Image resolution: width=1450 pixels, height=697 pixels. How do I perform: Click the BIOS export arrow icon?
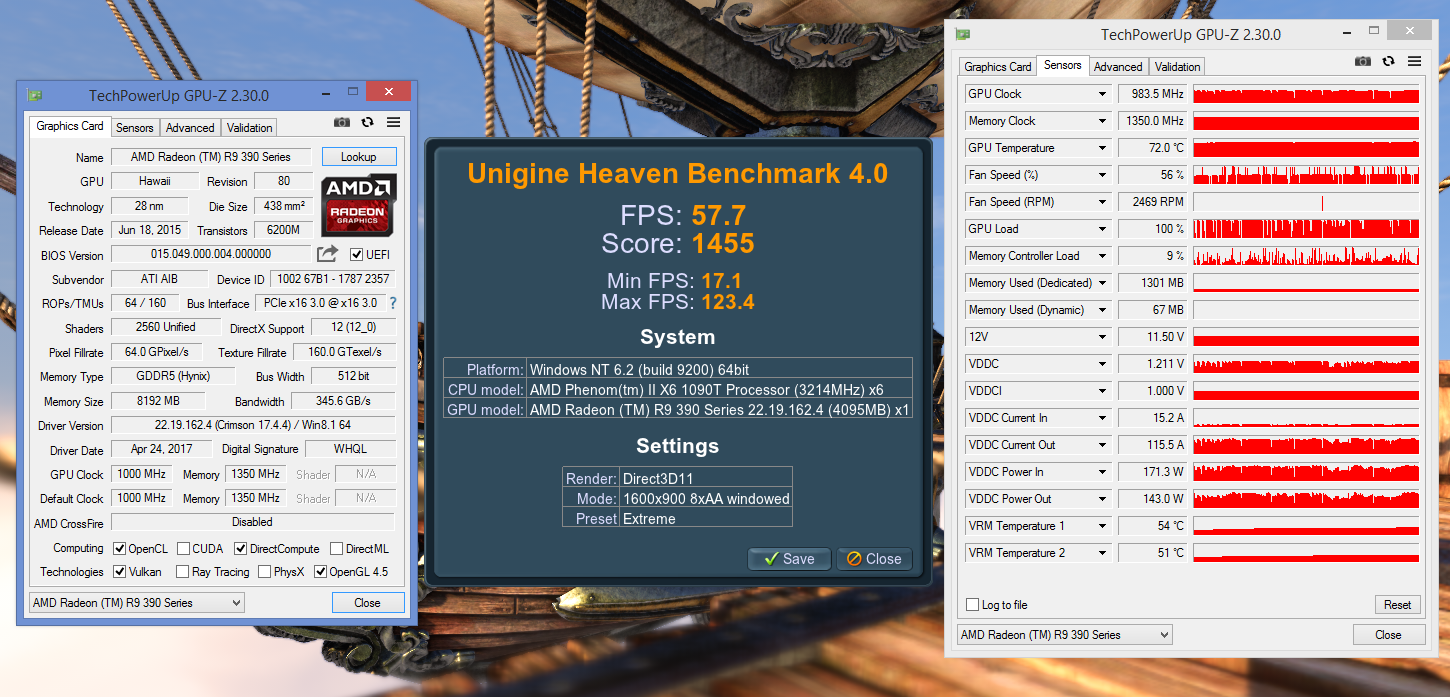coord(328,254)
